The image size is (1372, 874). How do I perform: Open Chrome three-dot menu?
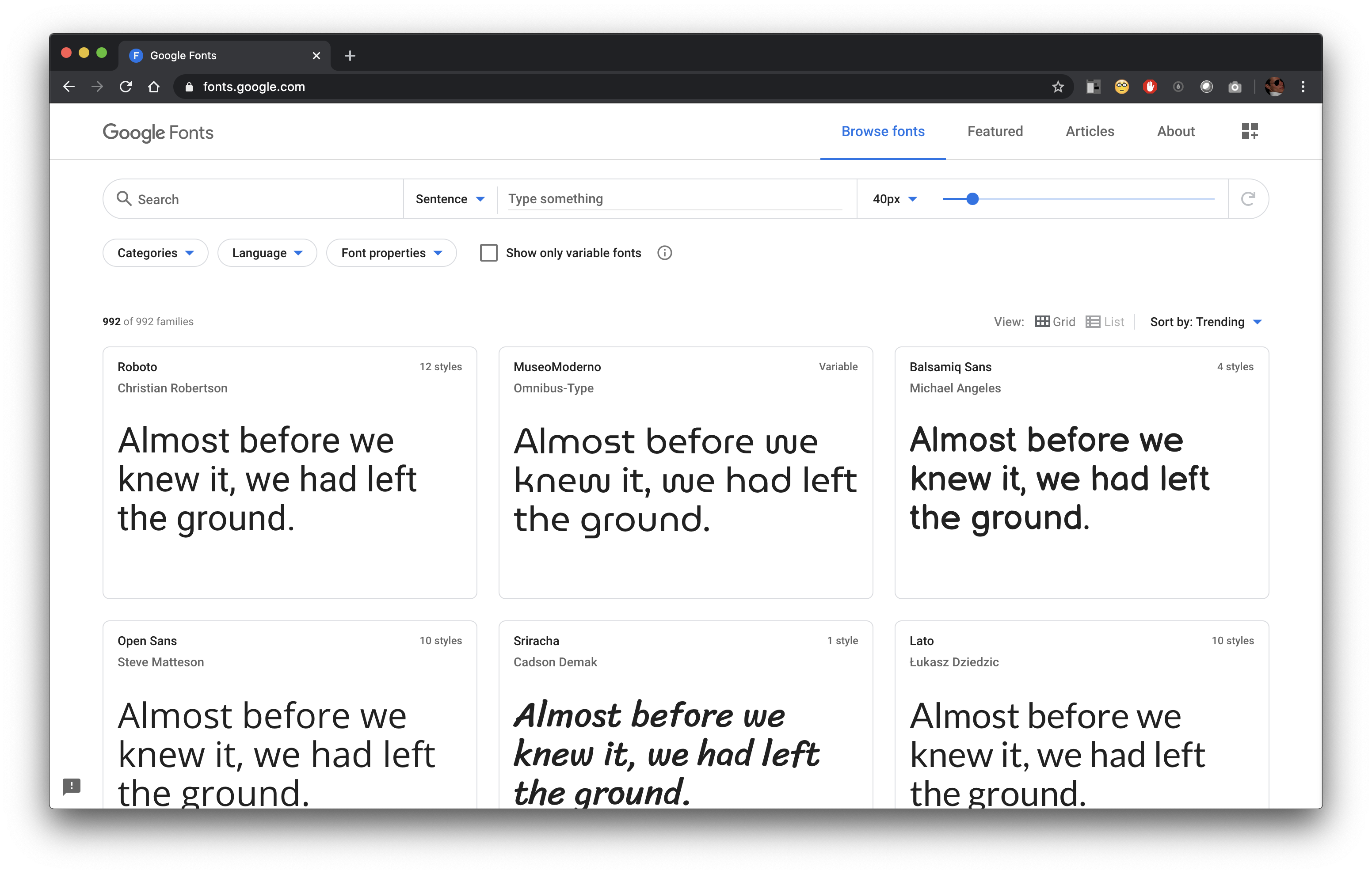point(1303,87)
